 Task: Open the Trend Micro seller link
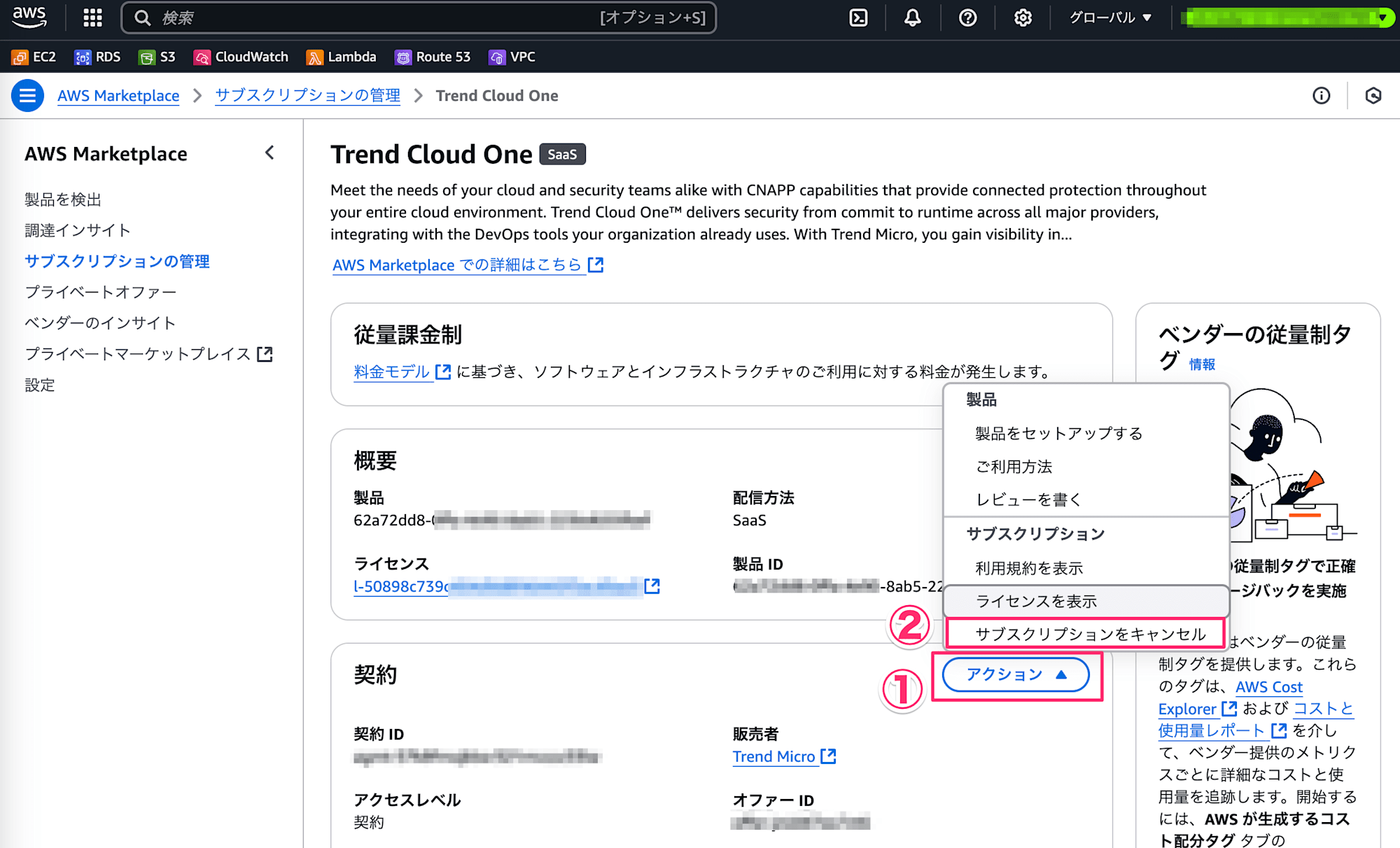click(x=784, y=756)
